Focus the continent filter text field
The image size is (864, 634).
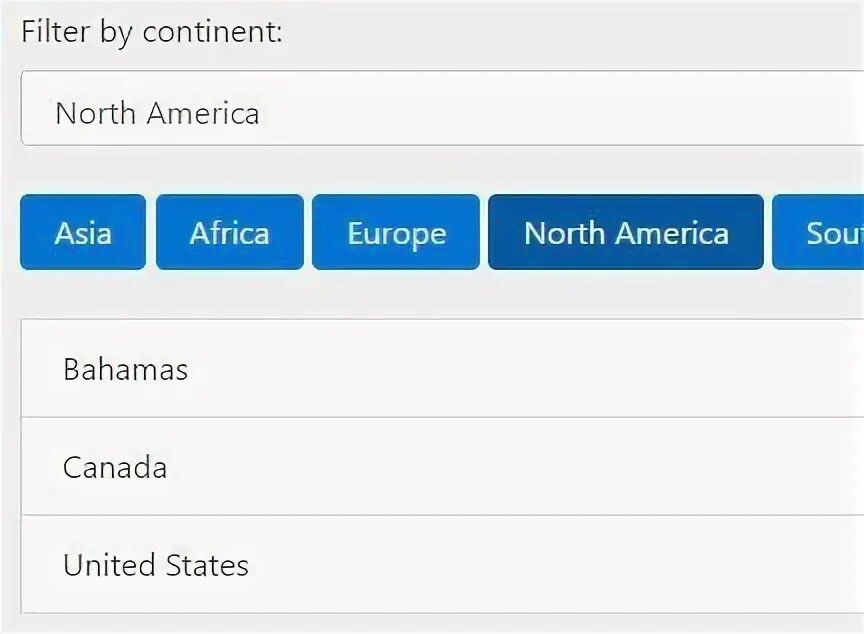(442, 108)
